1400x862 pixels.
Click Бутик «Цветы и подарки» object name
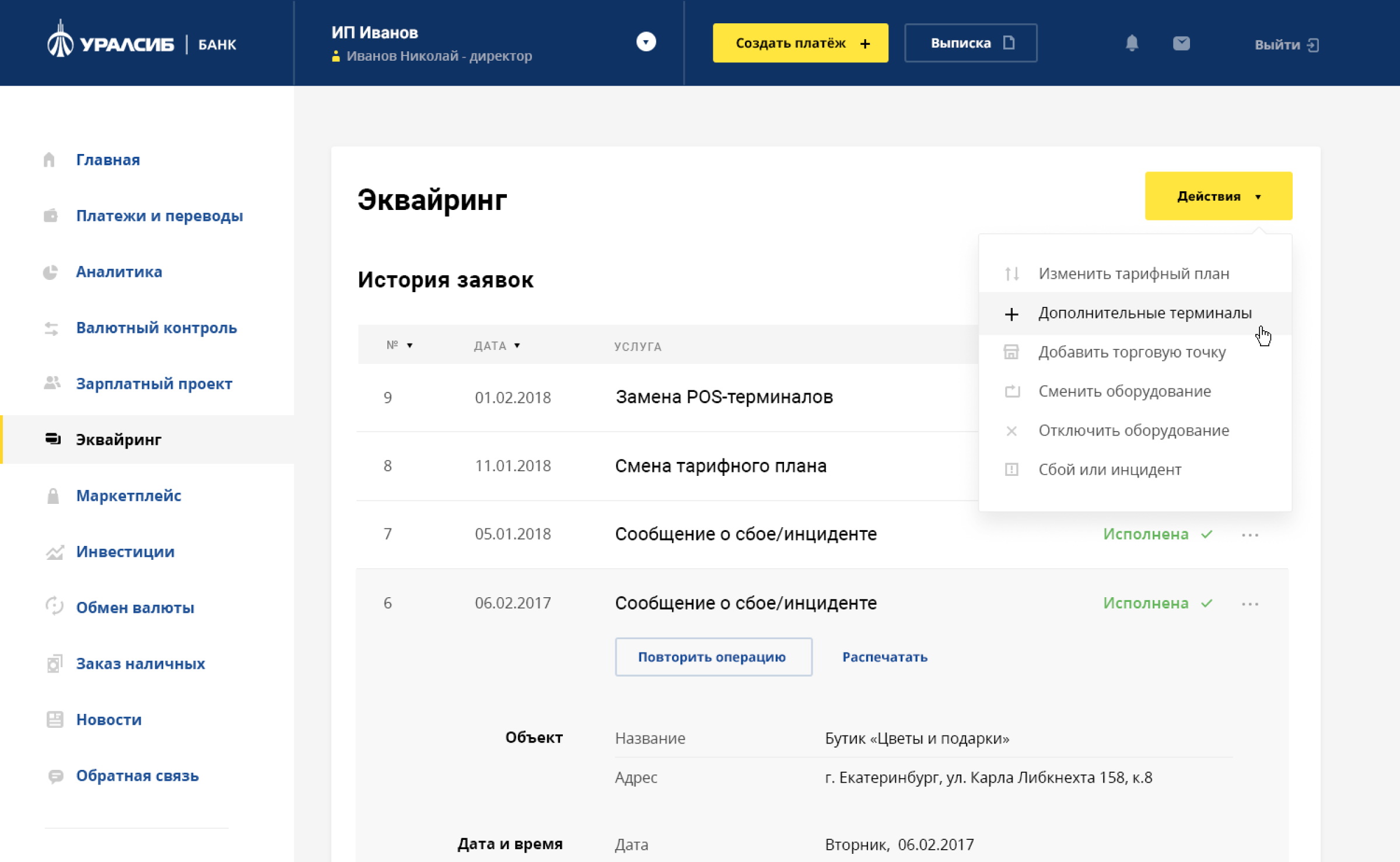coord(917,738)
